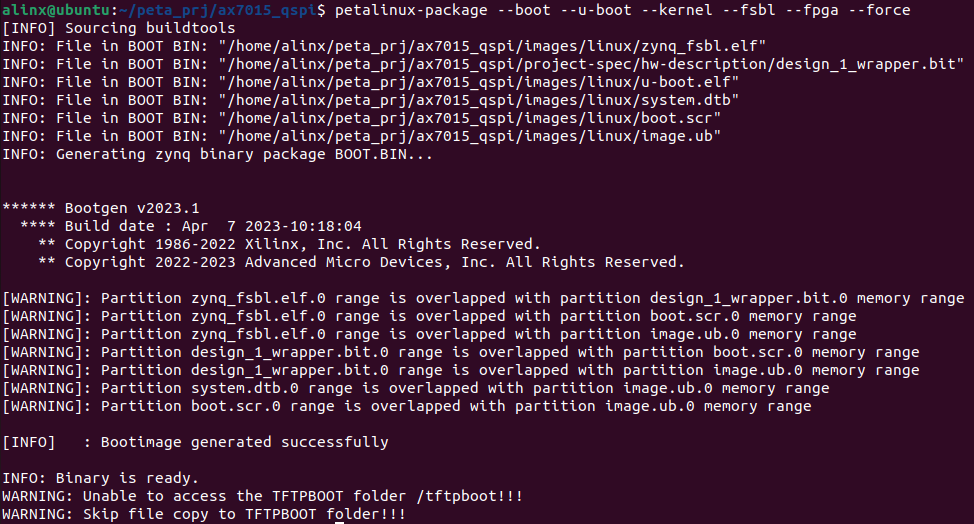Click the u-boot.elf file path line

coord(370,82)
